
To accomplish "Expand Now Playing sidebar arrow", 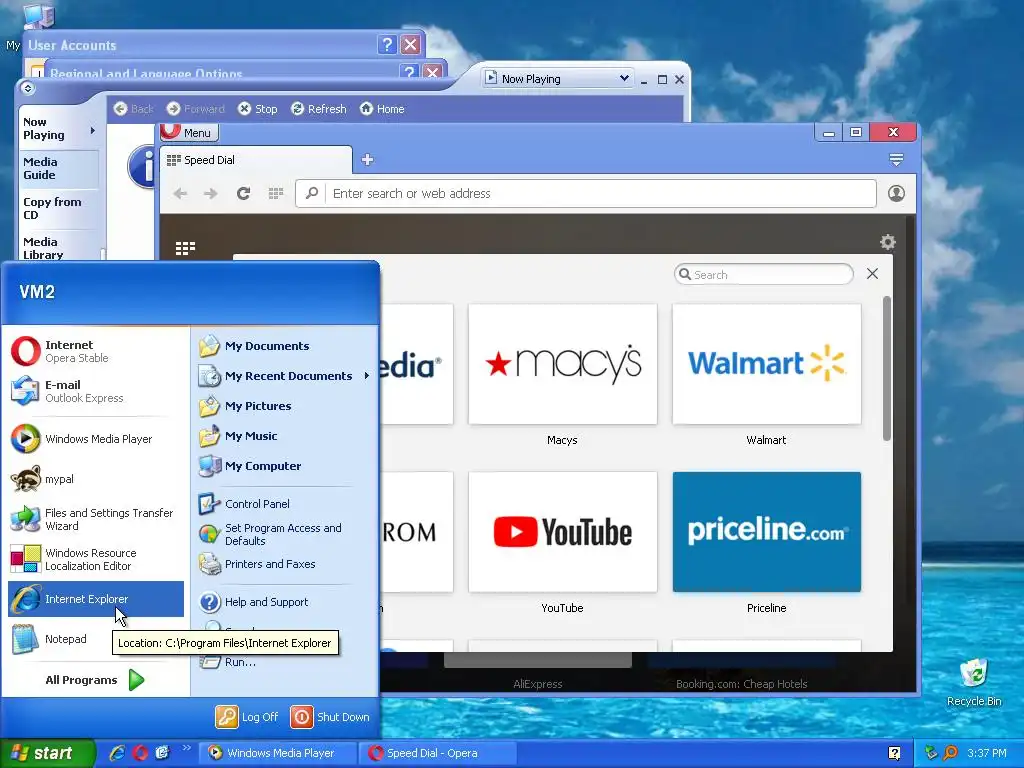I will click(93, 130).
